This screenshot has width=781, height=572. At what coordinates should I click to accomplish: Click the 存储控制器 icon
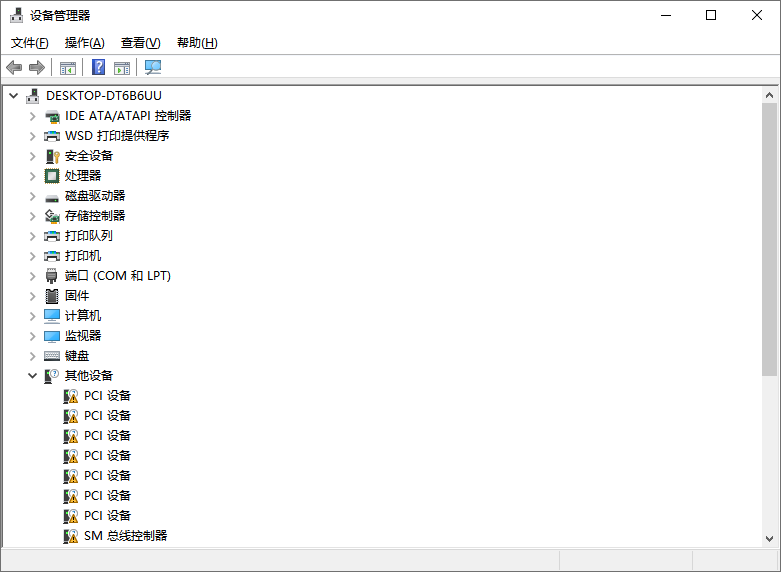pos(52,216)
